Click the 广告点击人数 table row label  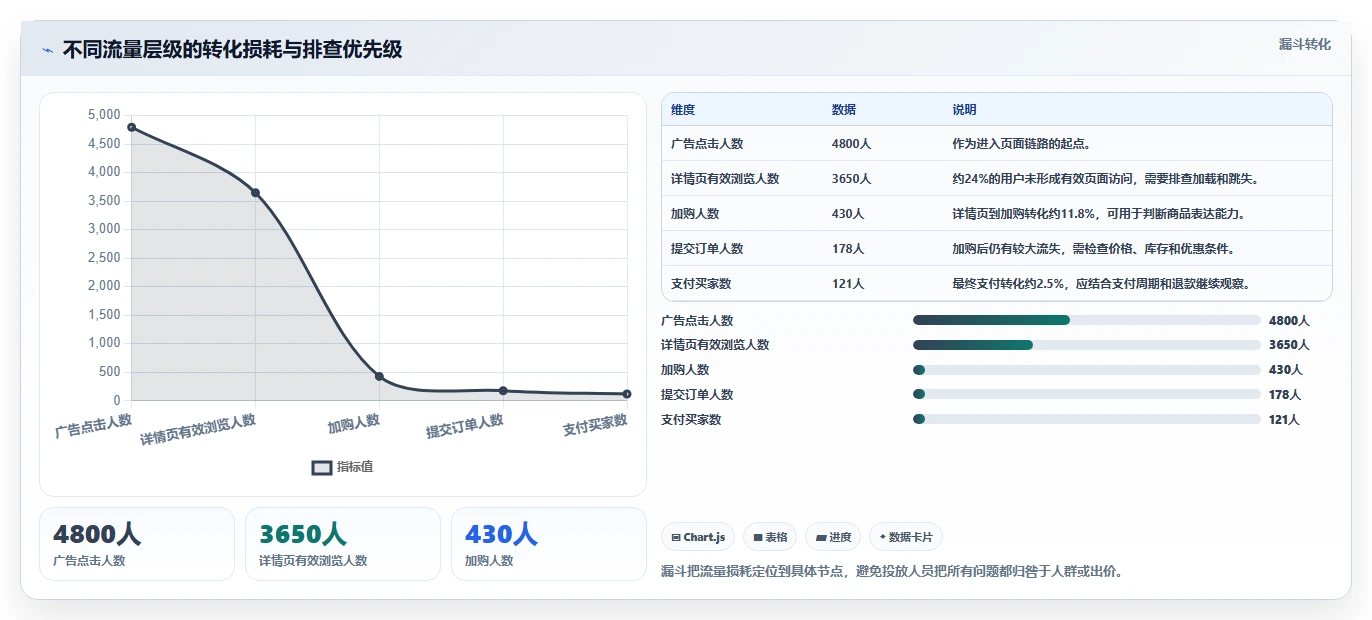tap(707, 144)
